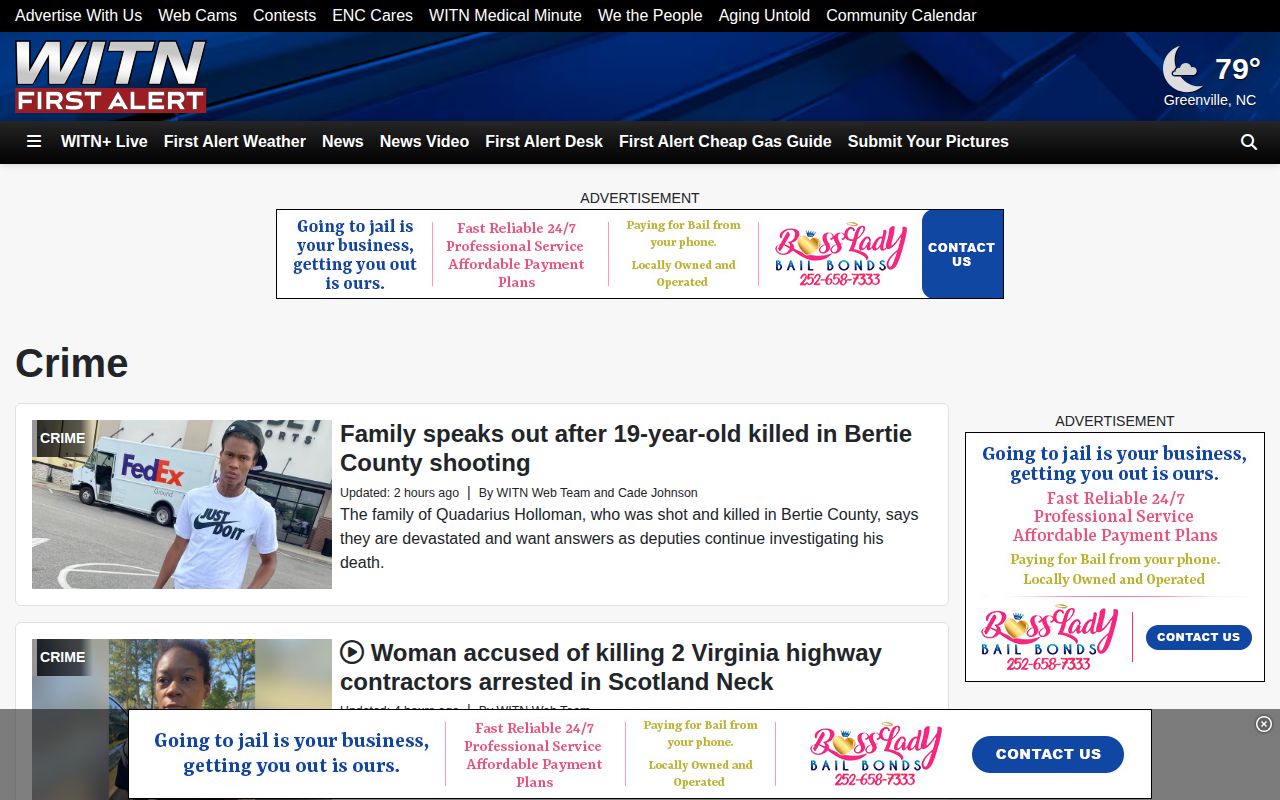Click the moon weather icon
1280x800 pixels.
[x=1182, y=69]
